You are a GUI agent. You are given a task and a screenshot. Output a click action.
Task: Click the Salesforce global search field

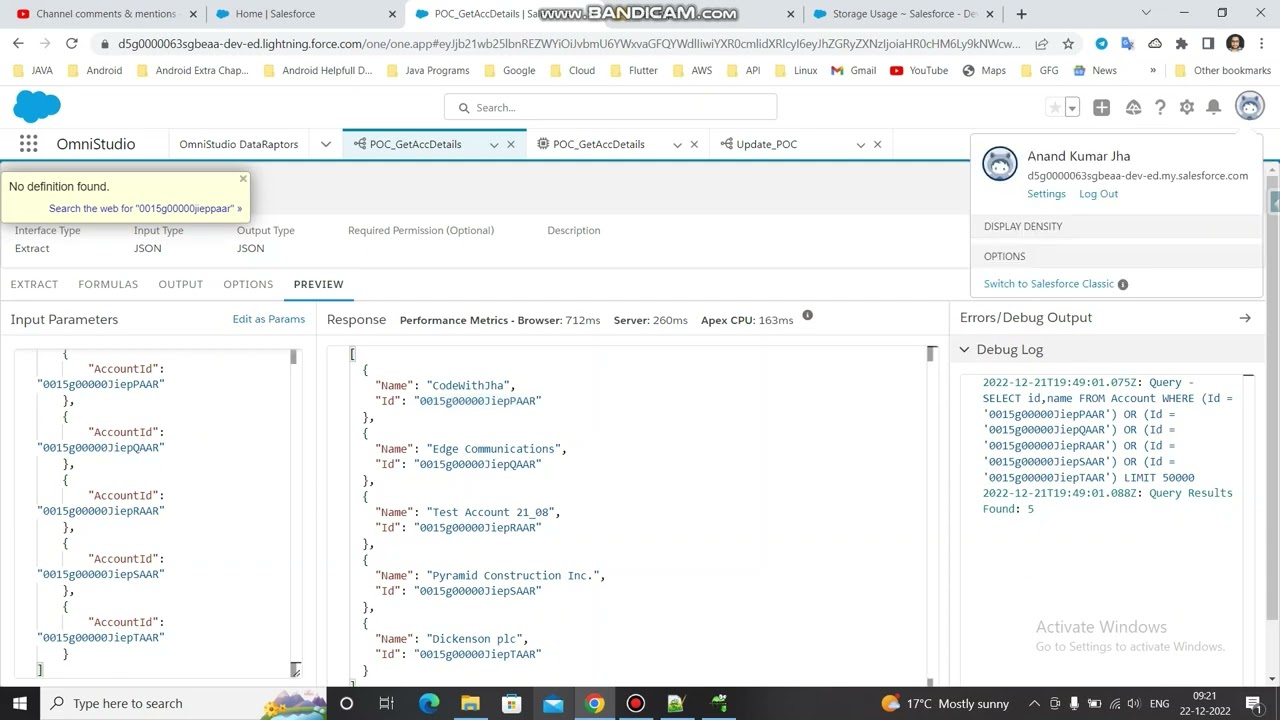(610, 107)
